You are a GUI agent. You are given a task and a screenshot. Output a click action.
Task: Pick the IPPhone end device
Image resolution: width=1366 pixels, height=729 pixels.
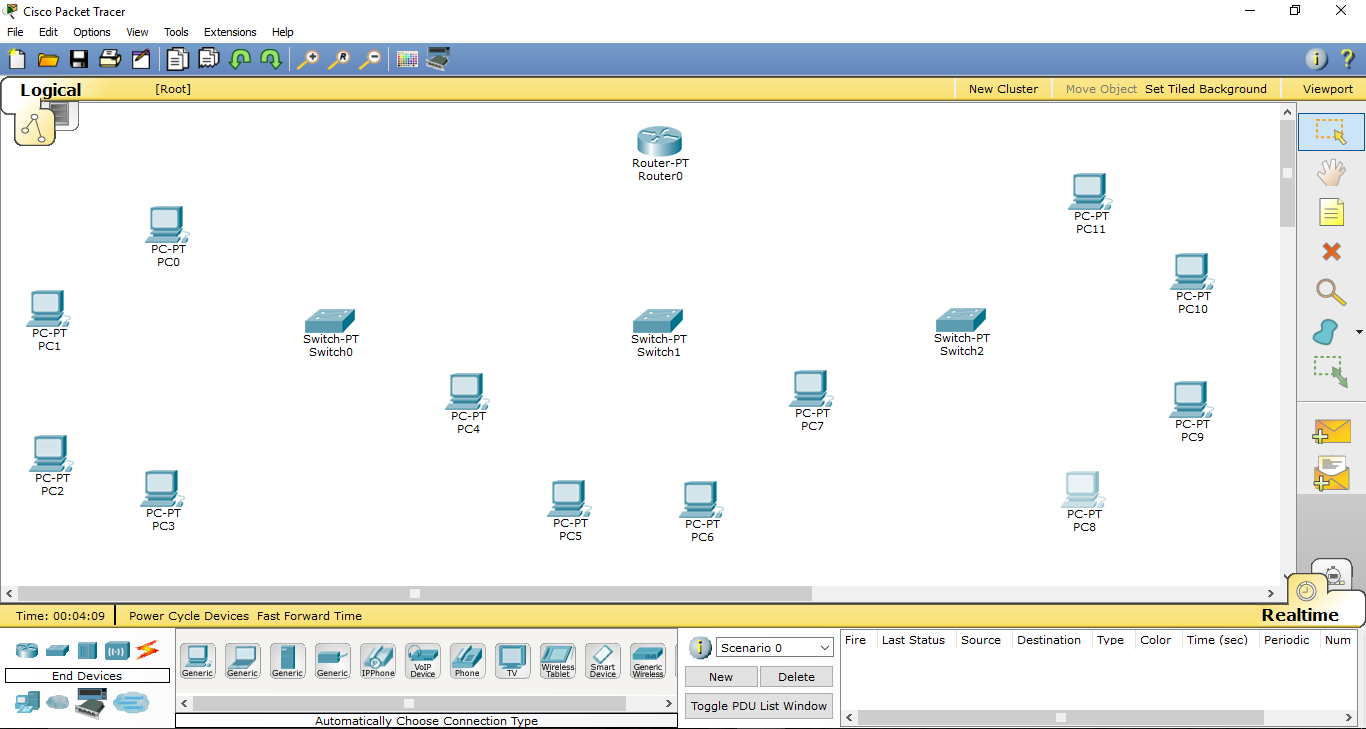[378, 661]
